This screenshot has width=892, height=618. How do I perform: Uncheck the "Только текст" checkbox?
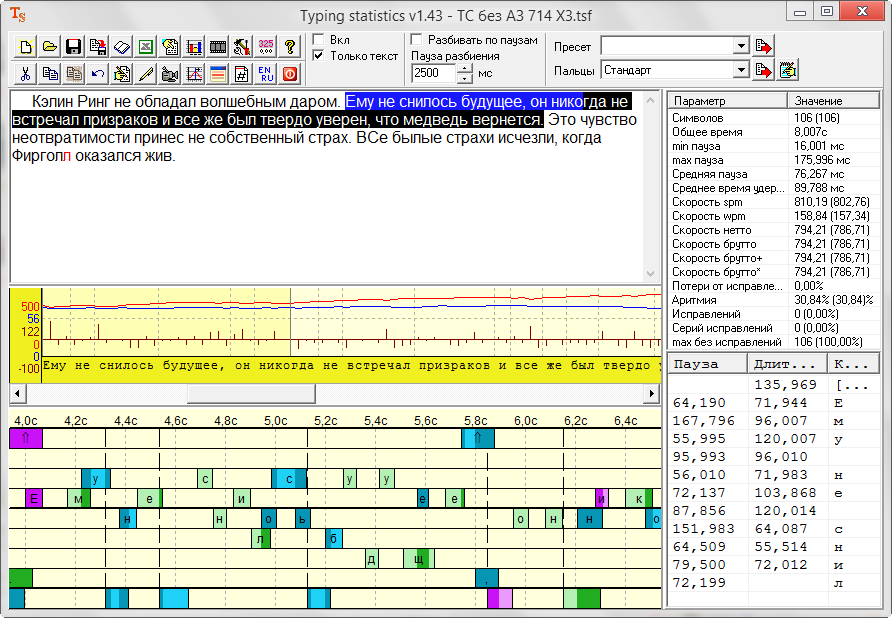click(318, 56)
